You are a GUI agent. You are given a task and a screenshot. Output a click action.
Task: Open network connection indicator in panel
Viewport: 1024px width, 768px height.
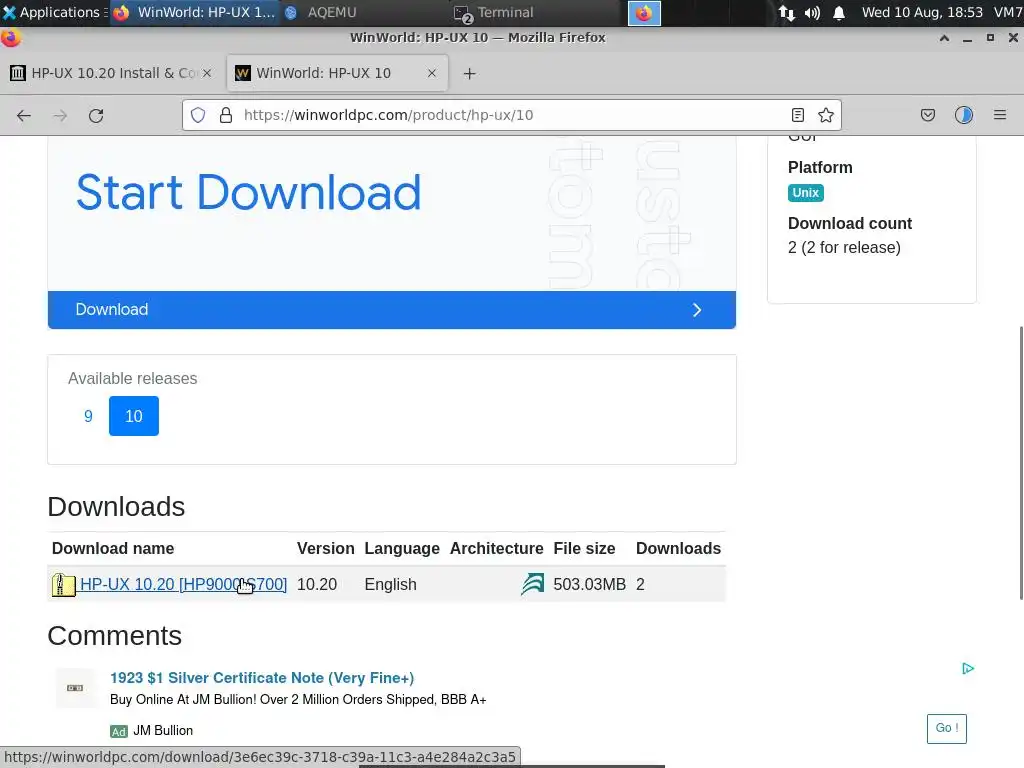(x=787, y=13)
